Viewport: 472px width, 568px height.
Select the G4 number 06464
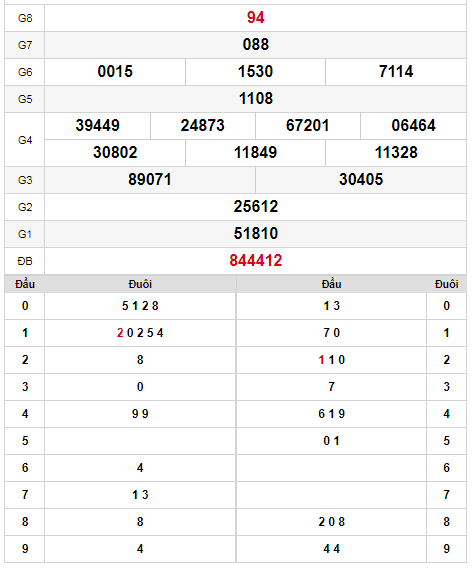[x=413, y=126]
